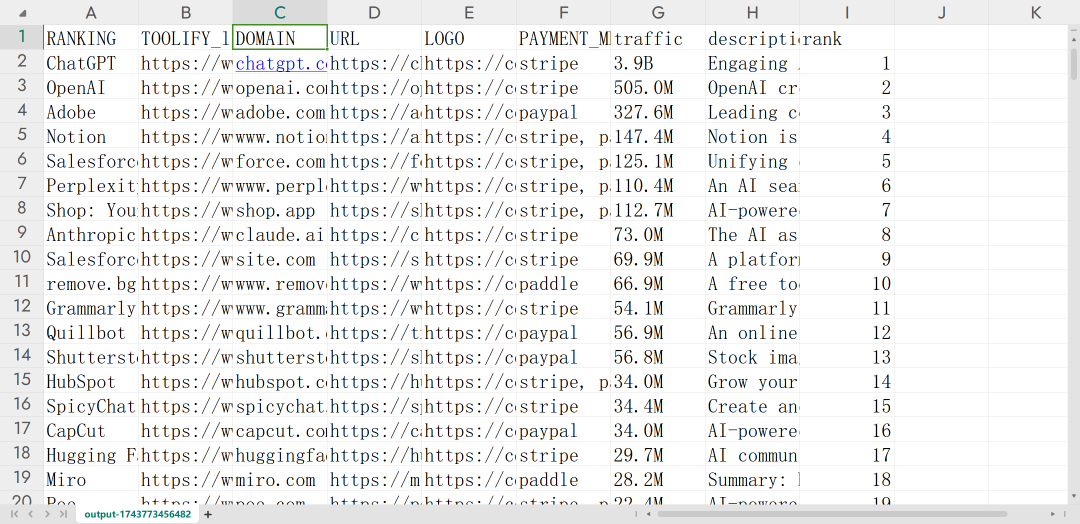Click the paddle payment cell for remove.bg
Screen dimensions: 1080x524
pyautogui.click(x=563, y=284)
